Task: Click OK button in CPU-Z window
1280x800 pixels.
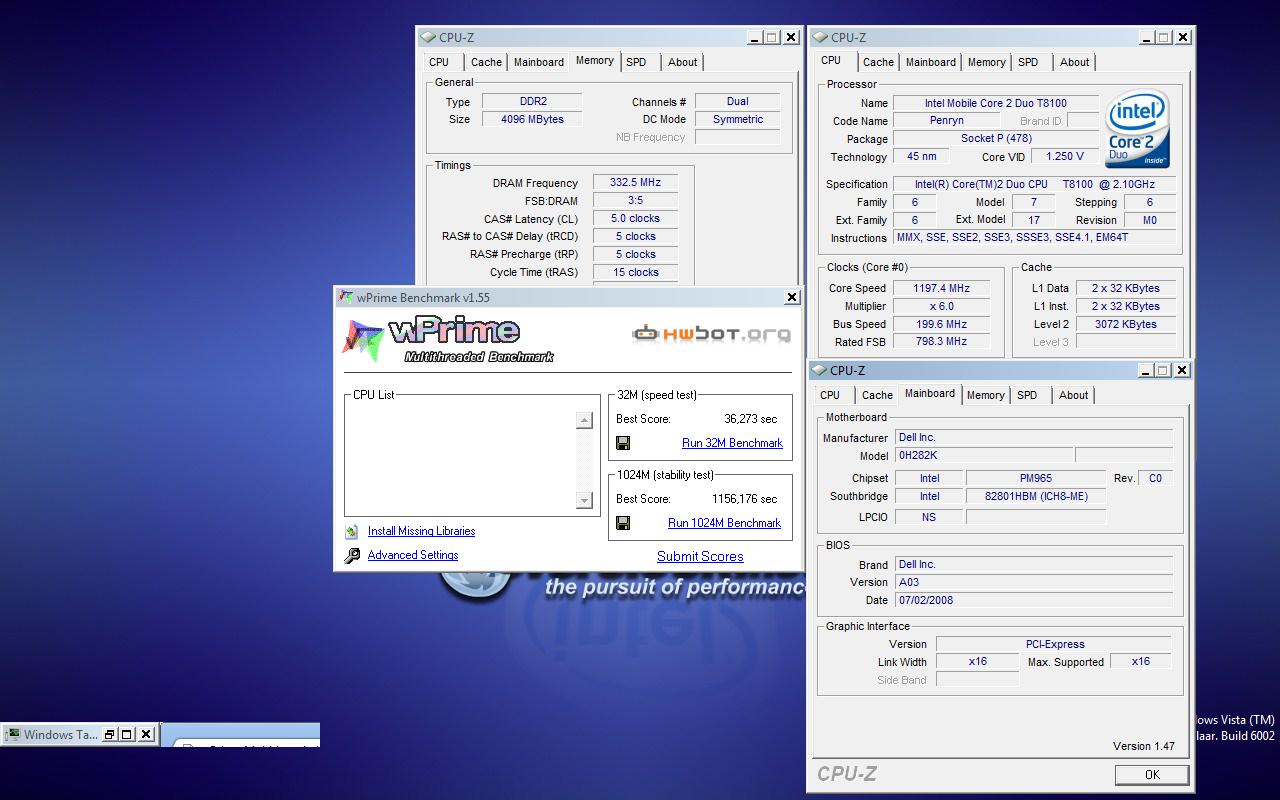Action: click(1152, 775)
